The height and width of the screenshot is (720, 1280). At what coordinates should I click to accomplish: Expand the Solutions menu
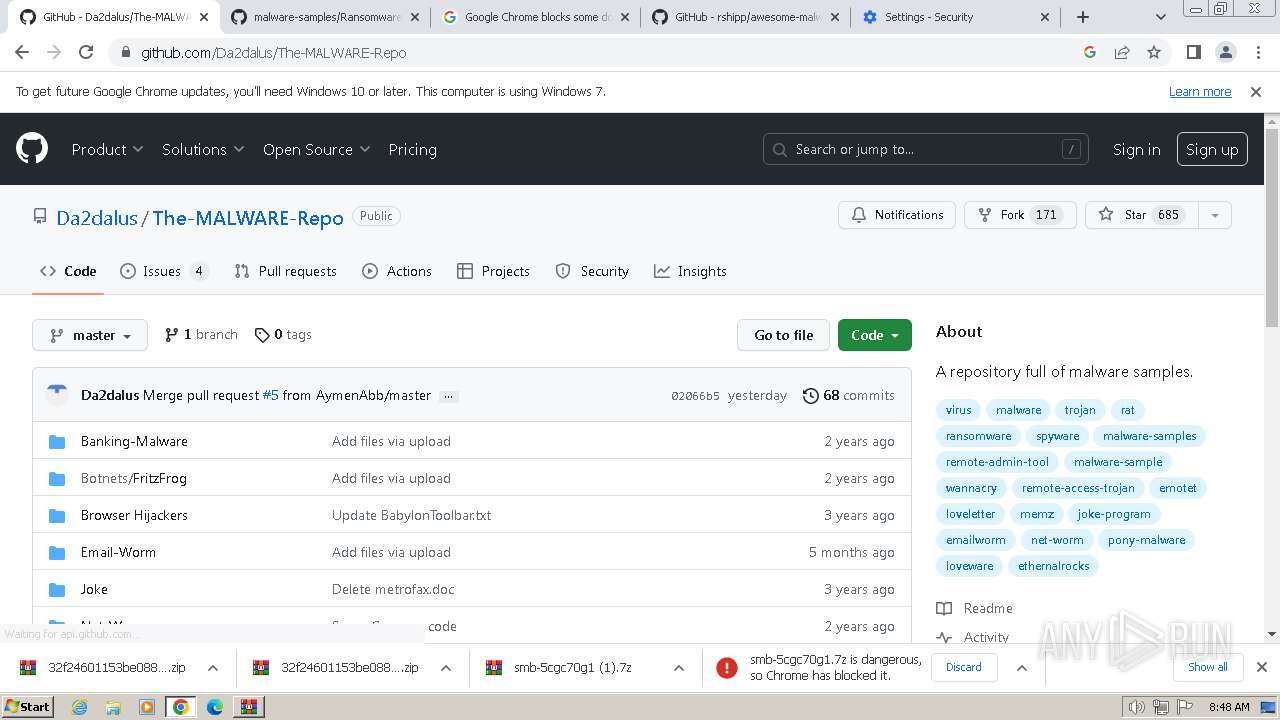(203, 149)
